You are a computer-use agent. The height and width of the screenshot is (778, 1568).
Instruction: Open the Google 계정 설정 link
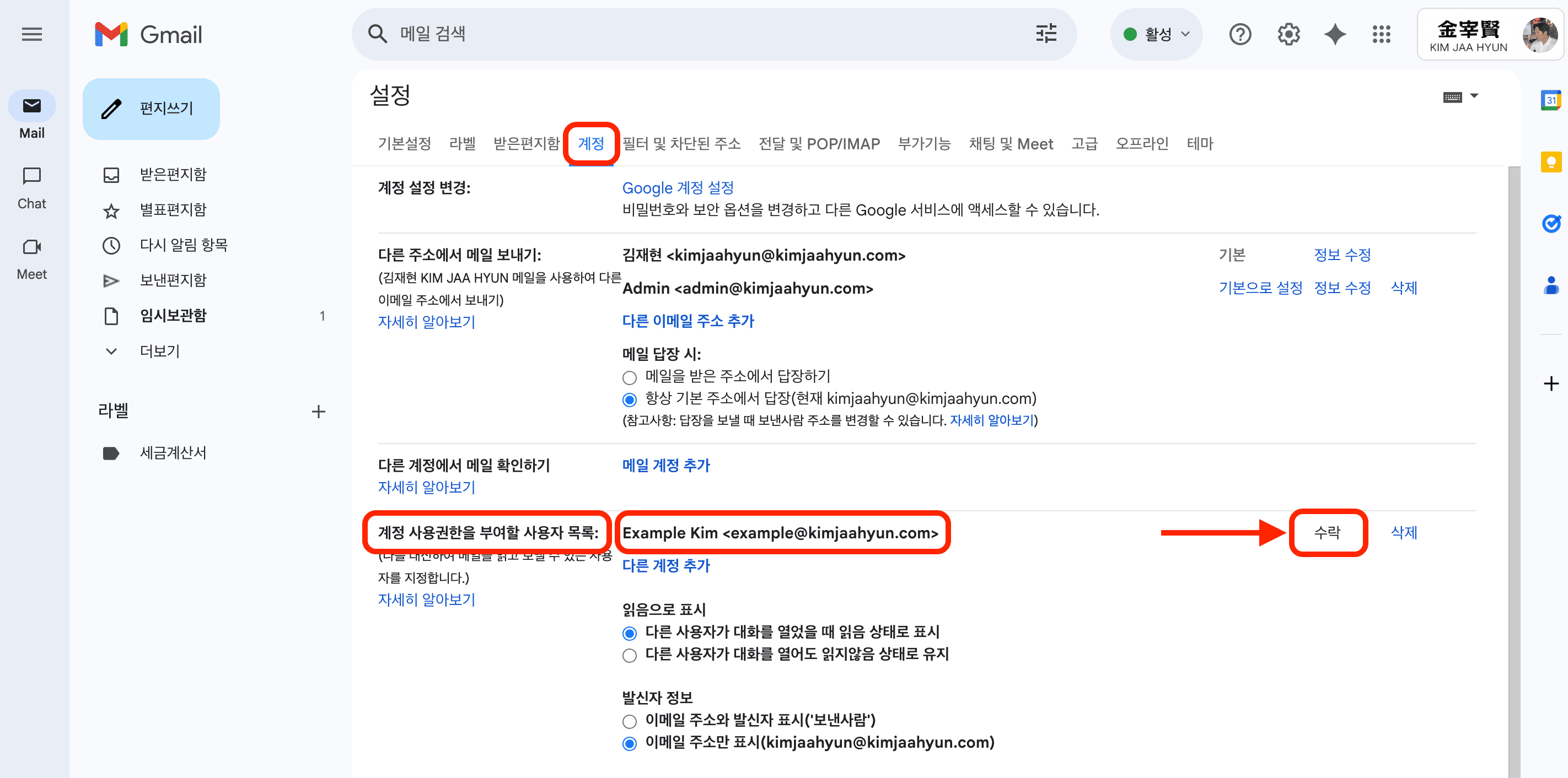pyautogui.click(x=678, y=188)
